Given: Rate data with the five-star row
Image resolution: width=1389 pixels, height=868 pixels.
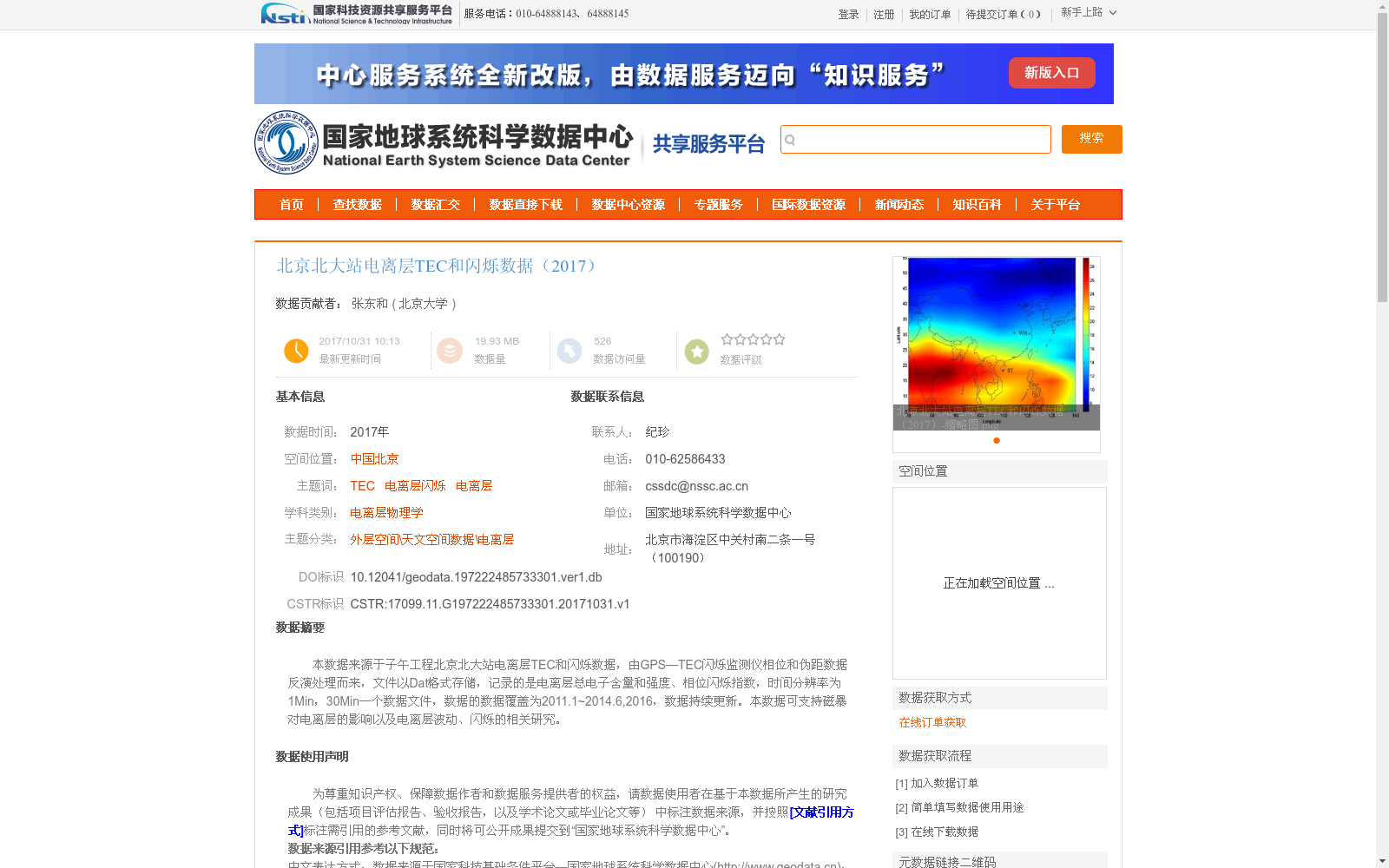Looking at the screenshot, I should click(753, 339).
